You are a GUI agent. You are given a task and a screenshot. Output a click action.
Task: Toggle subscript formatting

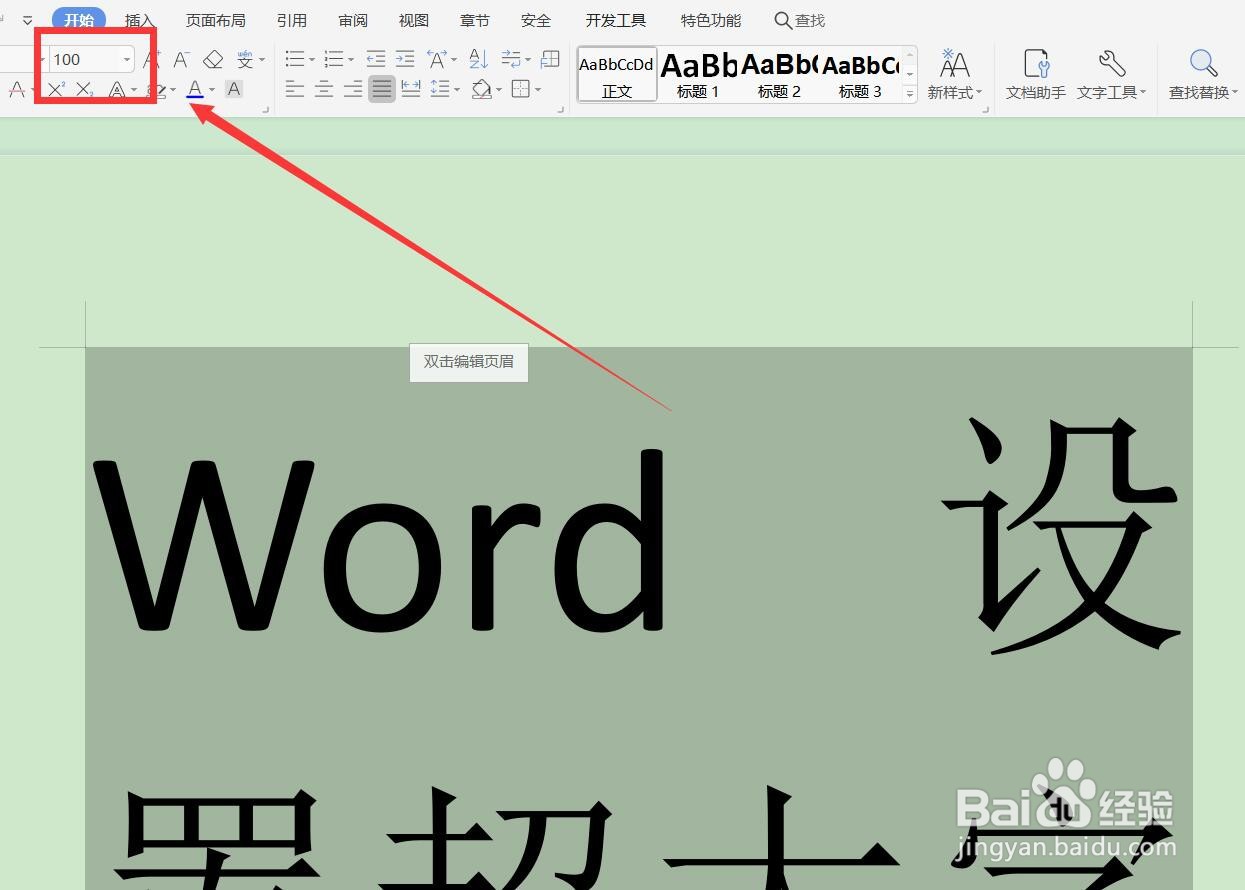[x=85, y=90]
